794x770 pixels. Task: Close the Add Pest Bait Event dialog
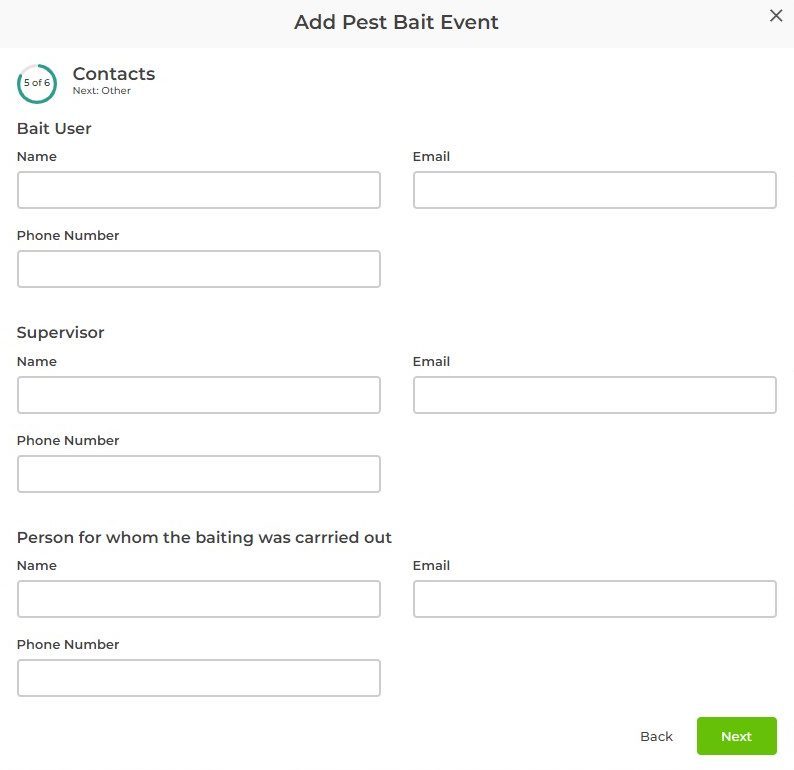click(775, 15)
